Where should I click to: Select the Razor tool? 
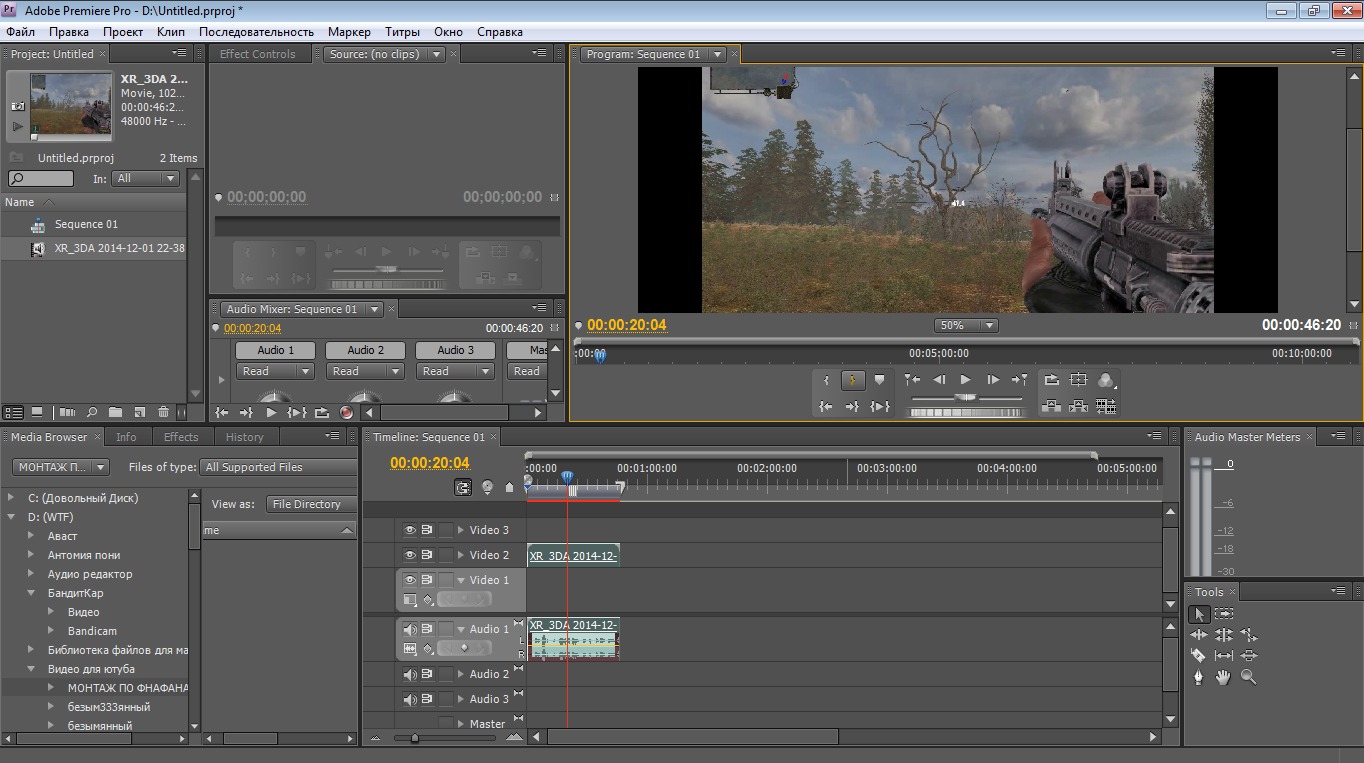coord(1199,656)
